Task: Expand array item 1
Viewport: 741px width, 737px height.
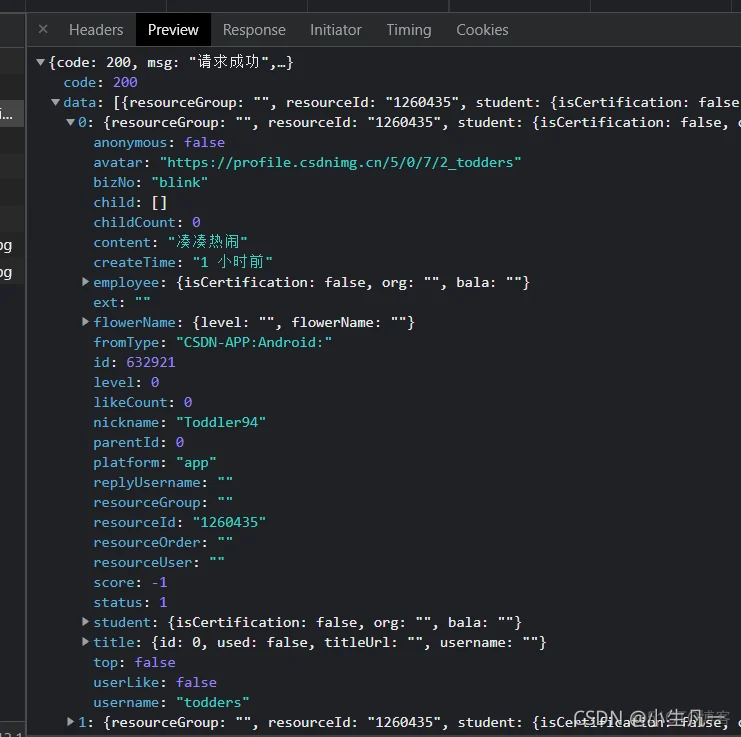Action: point(70,721)
